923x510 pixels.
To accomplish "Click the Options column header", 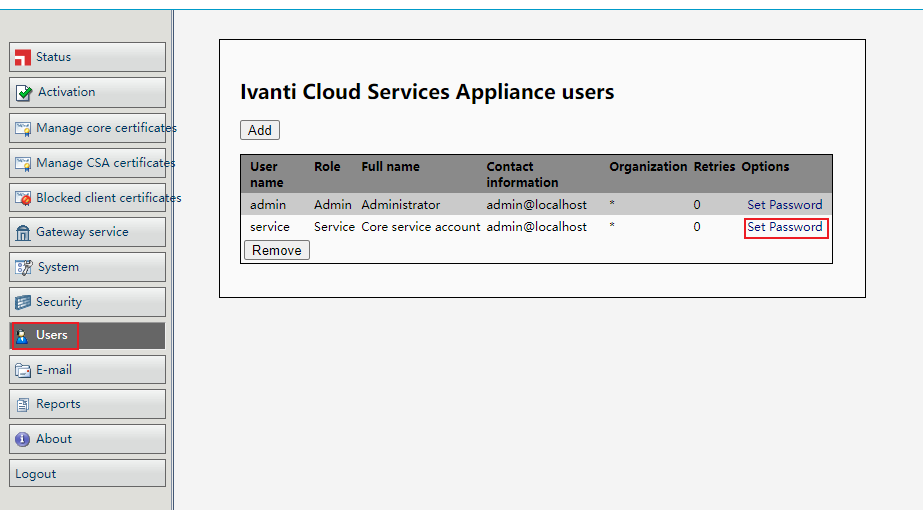I will [765, 167].
